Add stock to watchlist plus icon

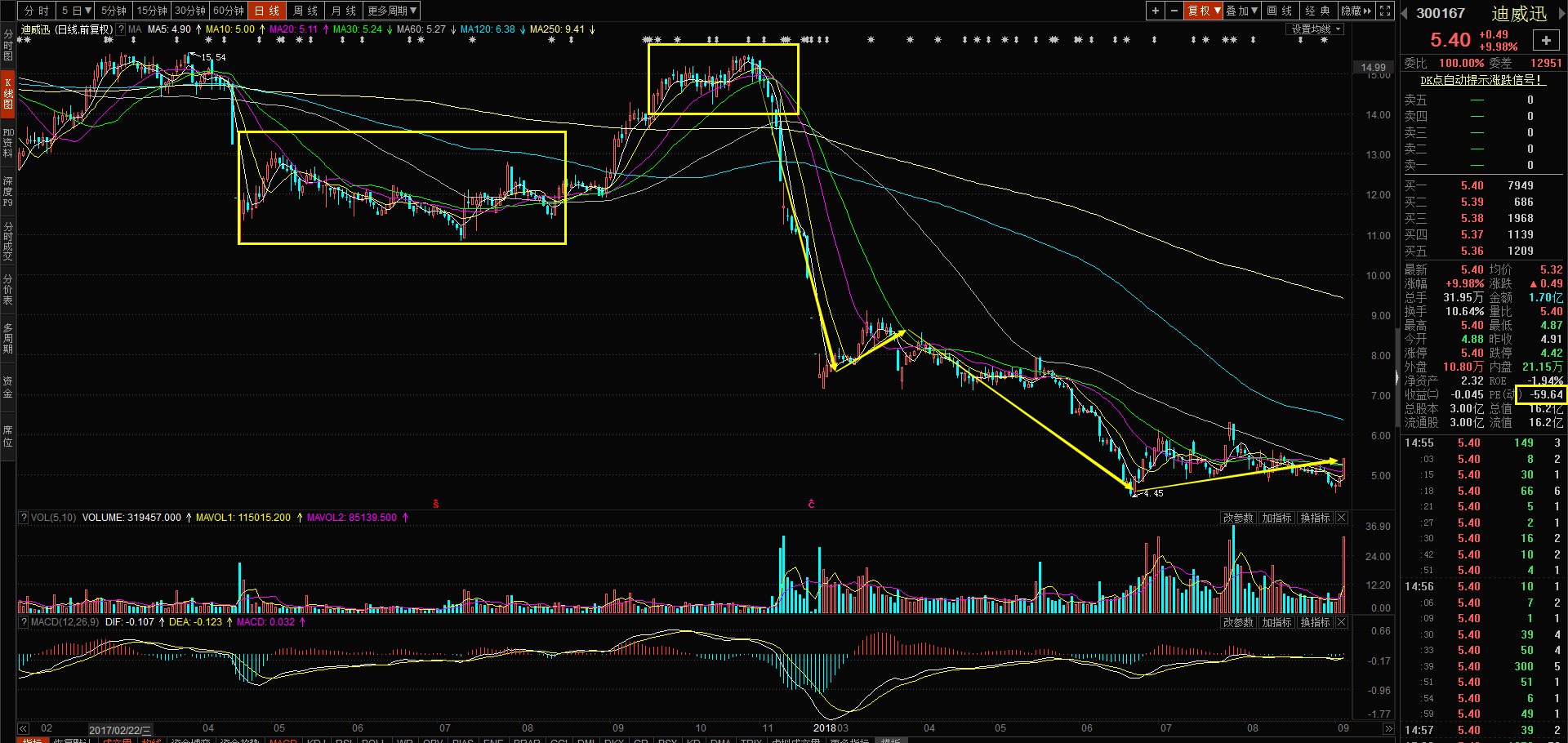1545,40
